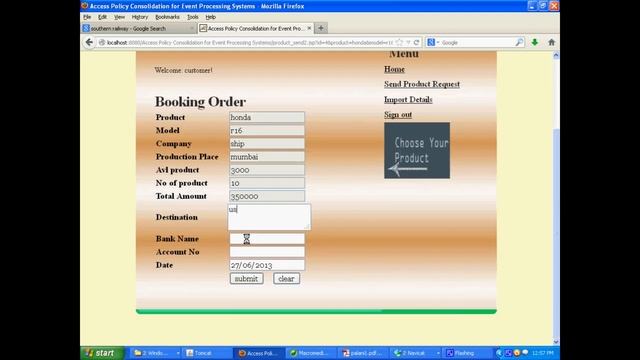The height and width of the screenshot is (360, 640).
Task: Click the Choose Your Product banner image
Action: point(417,150)
